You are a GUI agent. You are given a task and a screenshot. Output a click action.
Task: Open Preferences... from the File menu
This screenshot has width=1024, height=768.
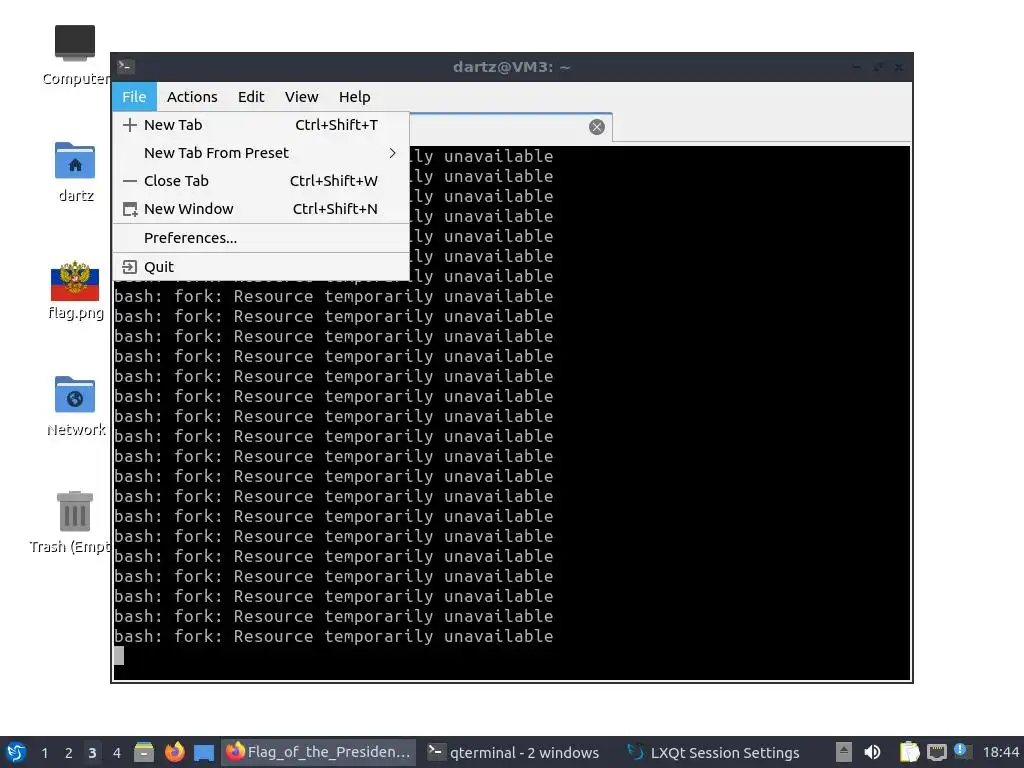[261, 238]
